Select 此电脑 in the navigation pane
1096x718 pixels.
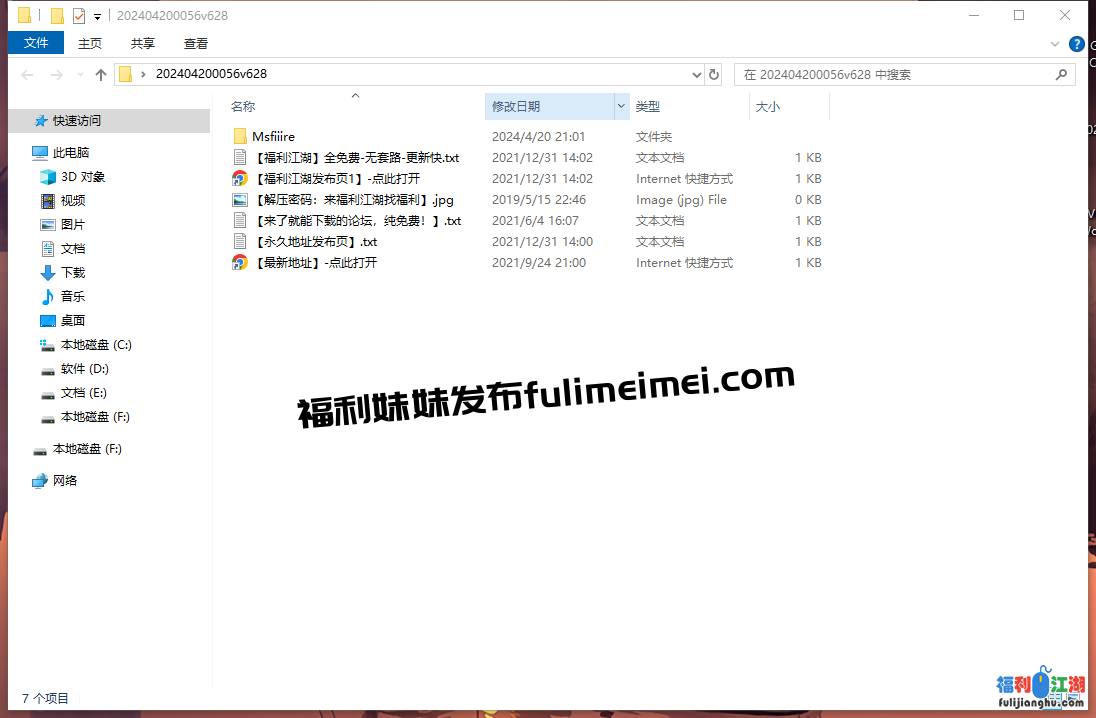pyautogui.click(x=71, y=152)
